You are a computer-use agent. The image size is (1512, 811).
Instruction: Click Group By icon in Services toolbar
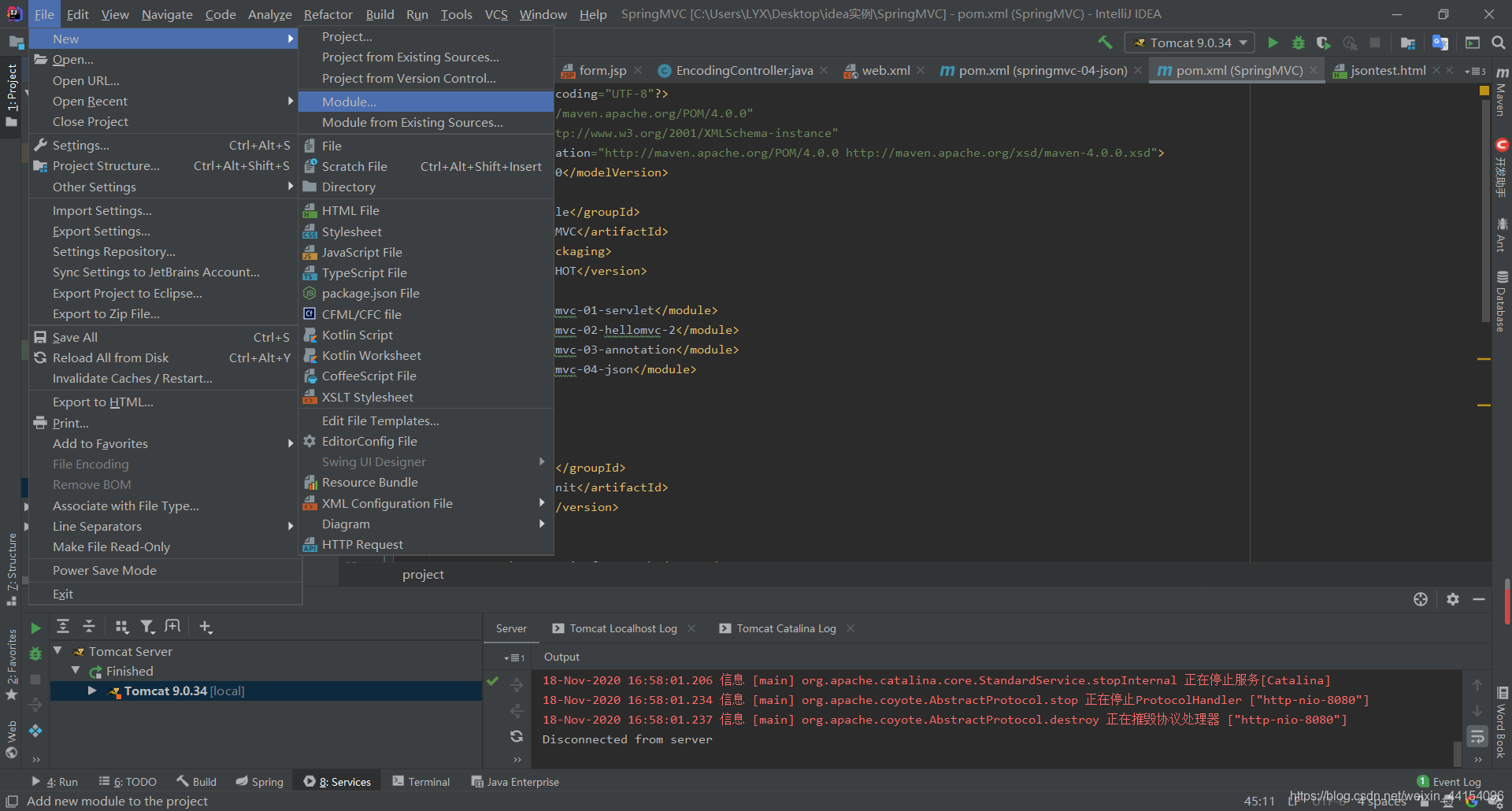(121, 626)
